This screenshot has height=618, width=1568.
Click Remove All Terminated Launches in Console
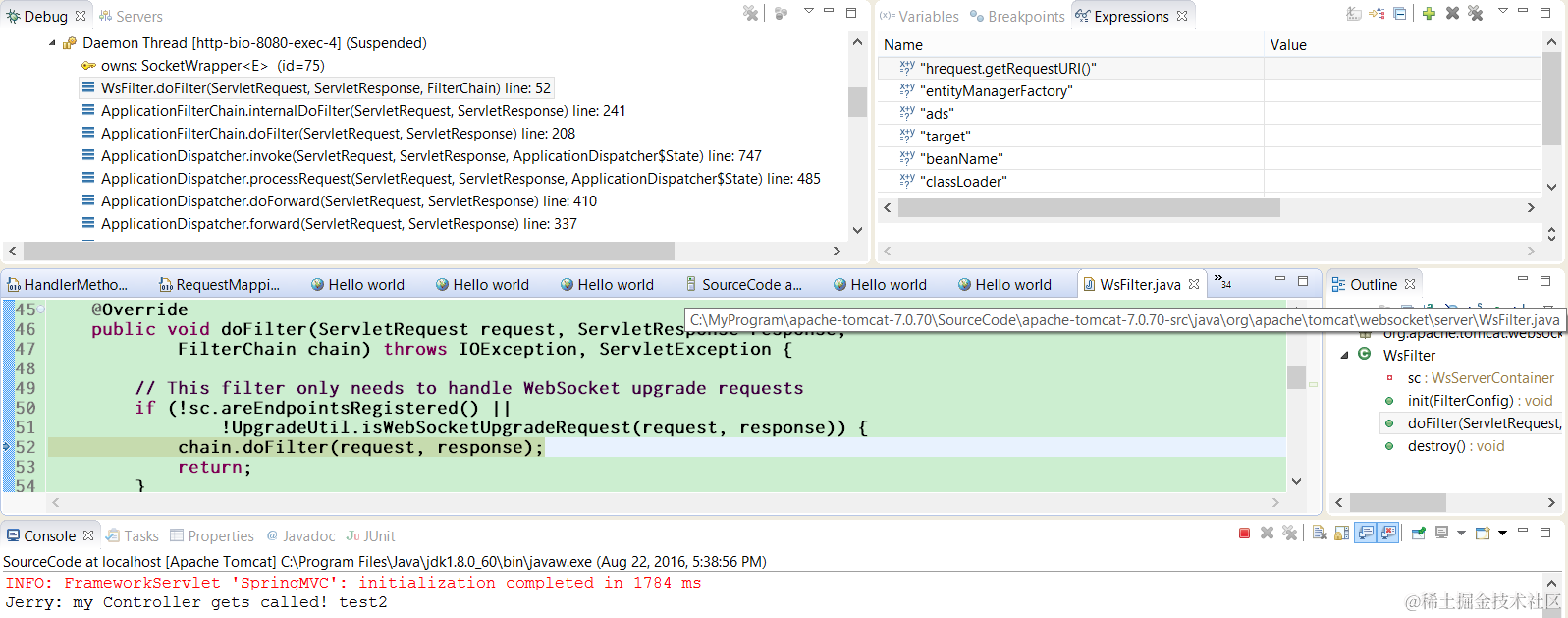(1289, 533)
